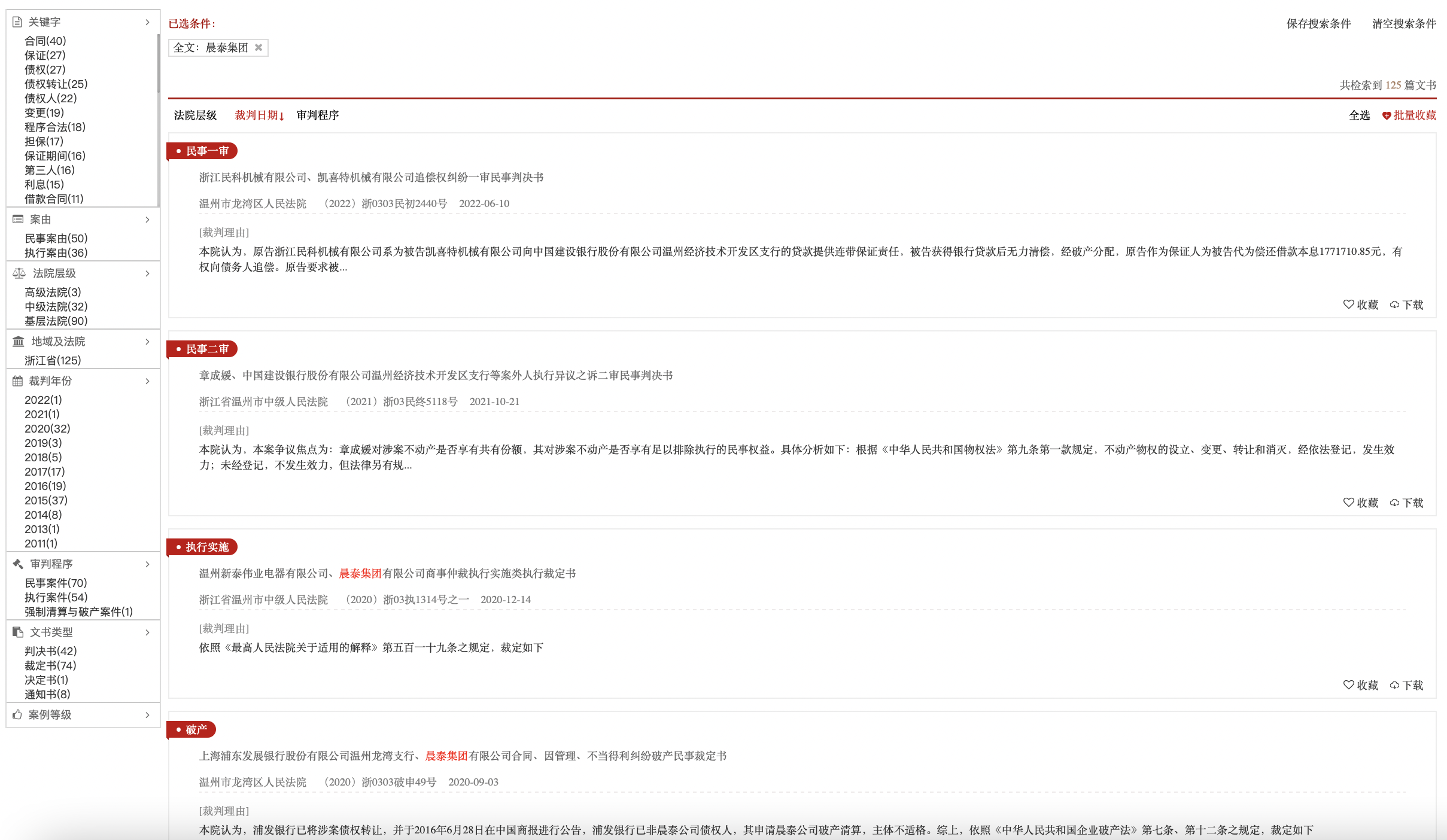Click the gavel icon beside 审判程序
This screenshot has width=1447, height=840.
click(18, 564)
